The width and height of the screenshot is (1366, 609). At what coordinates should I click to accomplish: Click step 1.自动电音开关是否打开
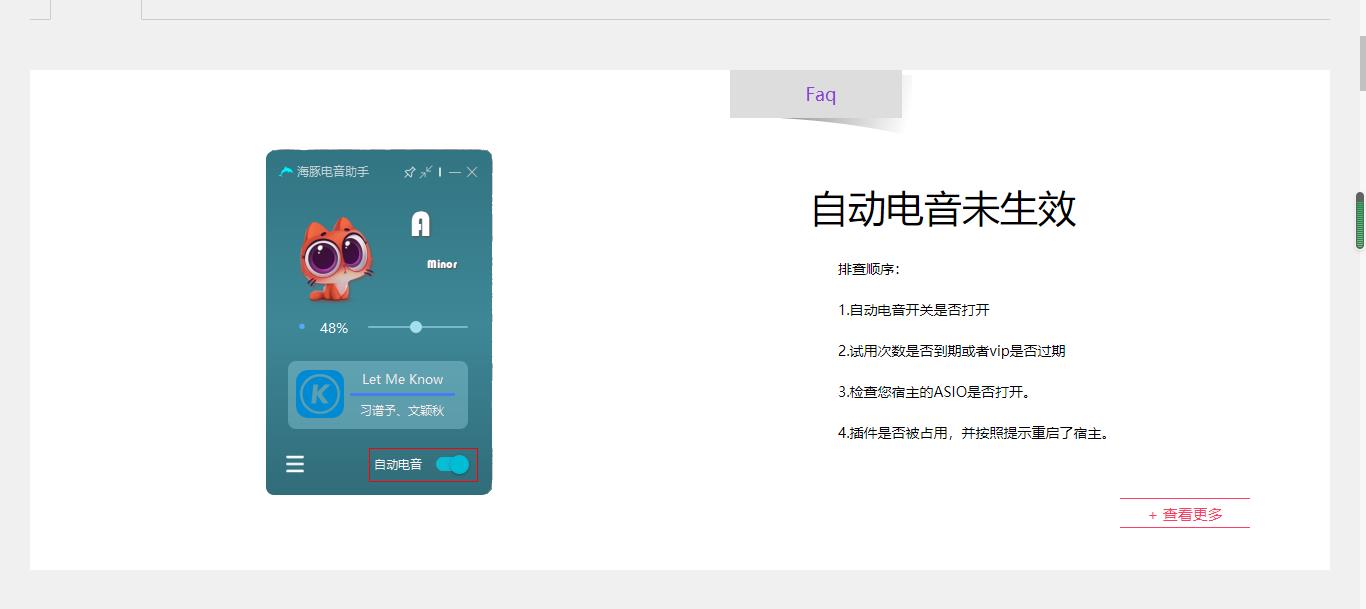pyautogui.click(x=914, y=310)
